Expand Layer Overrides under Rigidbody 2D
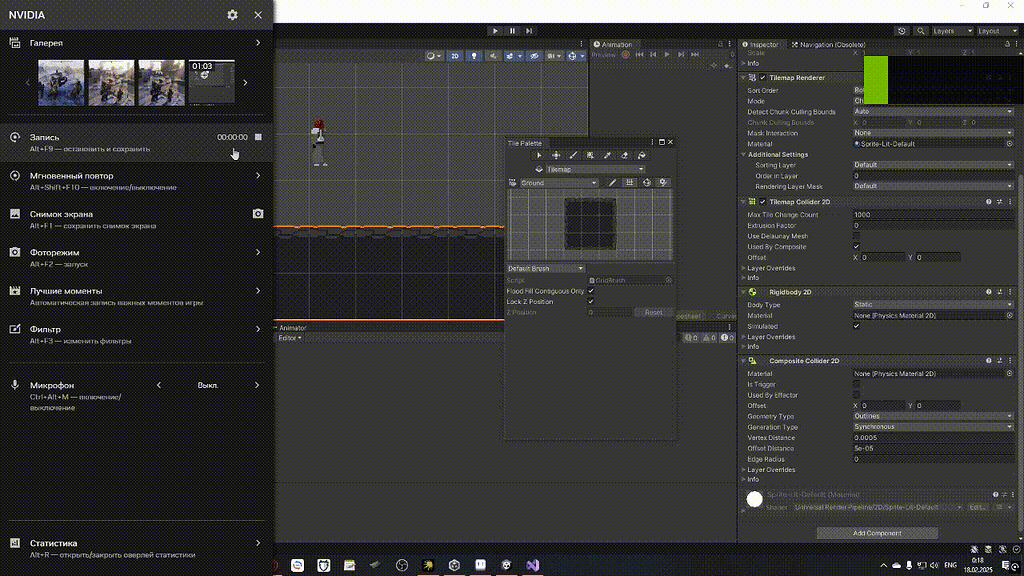 [770, 337]
